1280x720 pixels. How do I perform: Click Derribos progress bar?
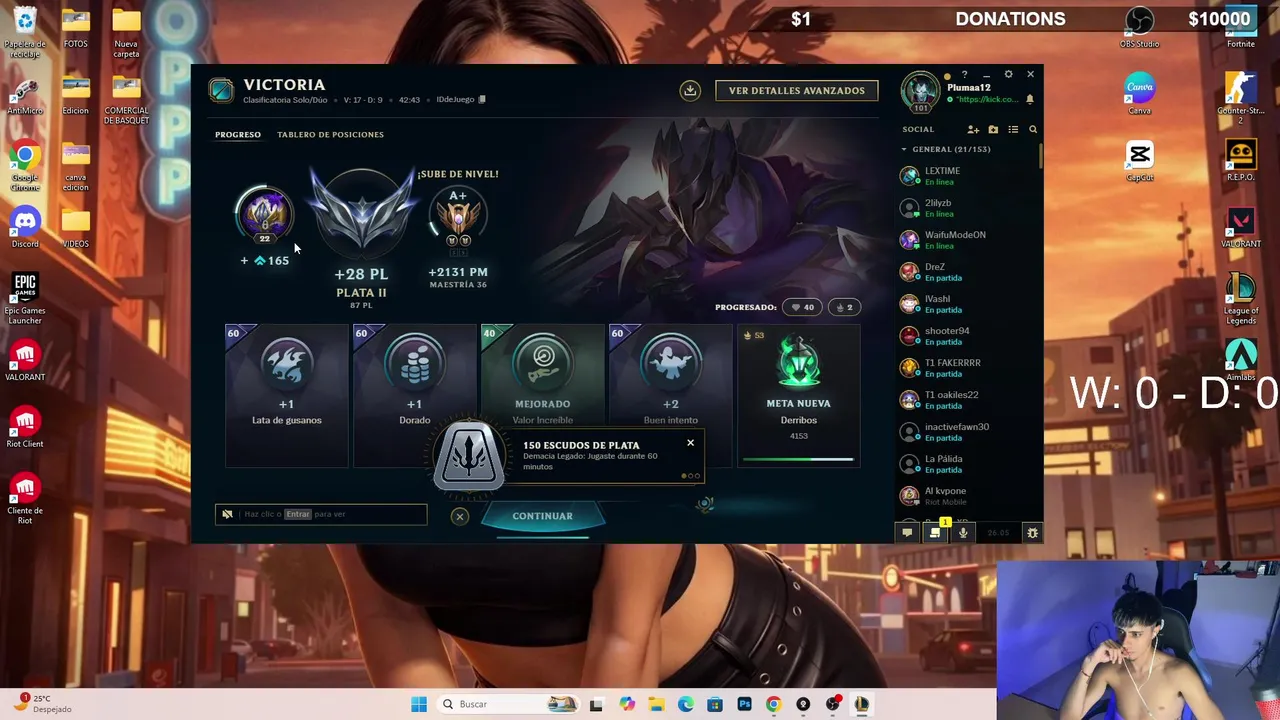pyautogui.click(x=798, y=460)
